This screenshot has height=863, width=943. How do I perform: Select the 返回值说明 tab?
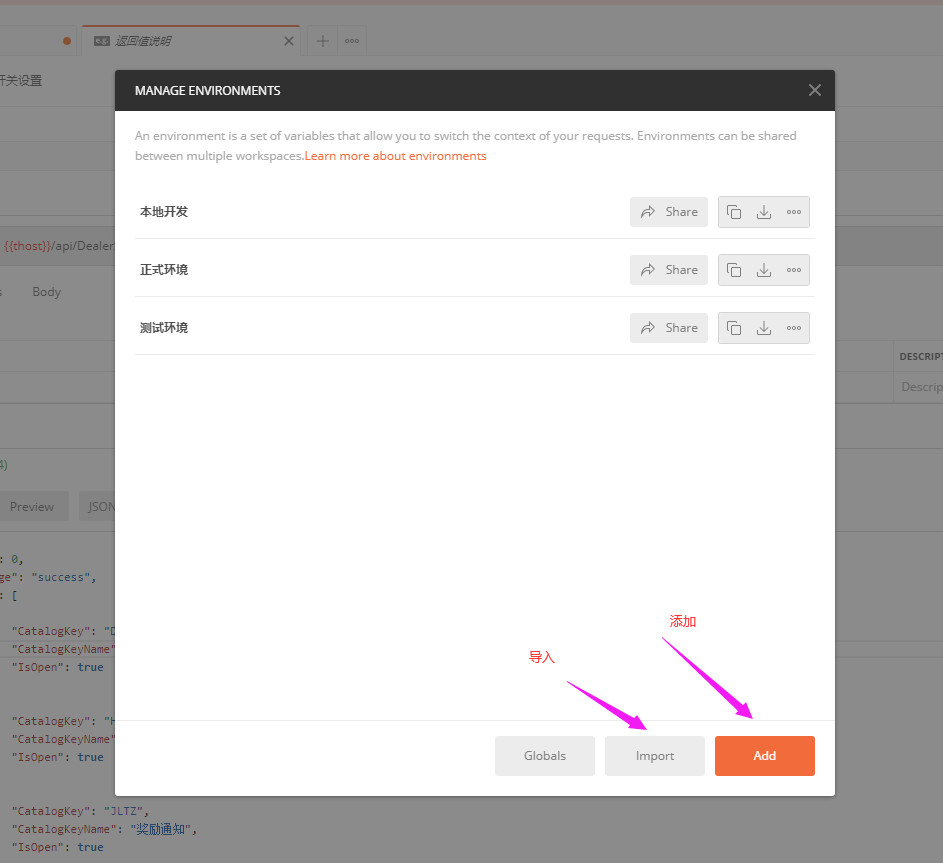[190, 41]
